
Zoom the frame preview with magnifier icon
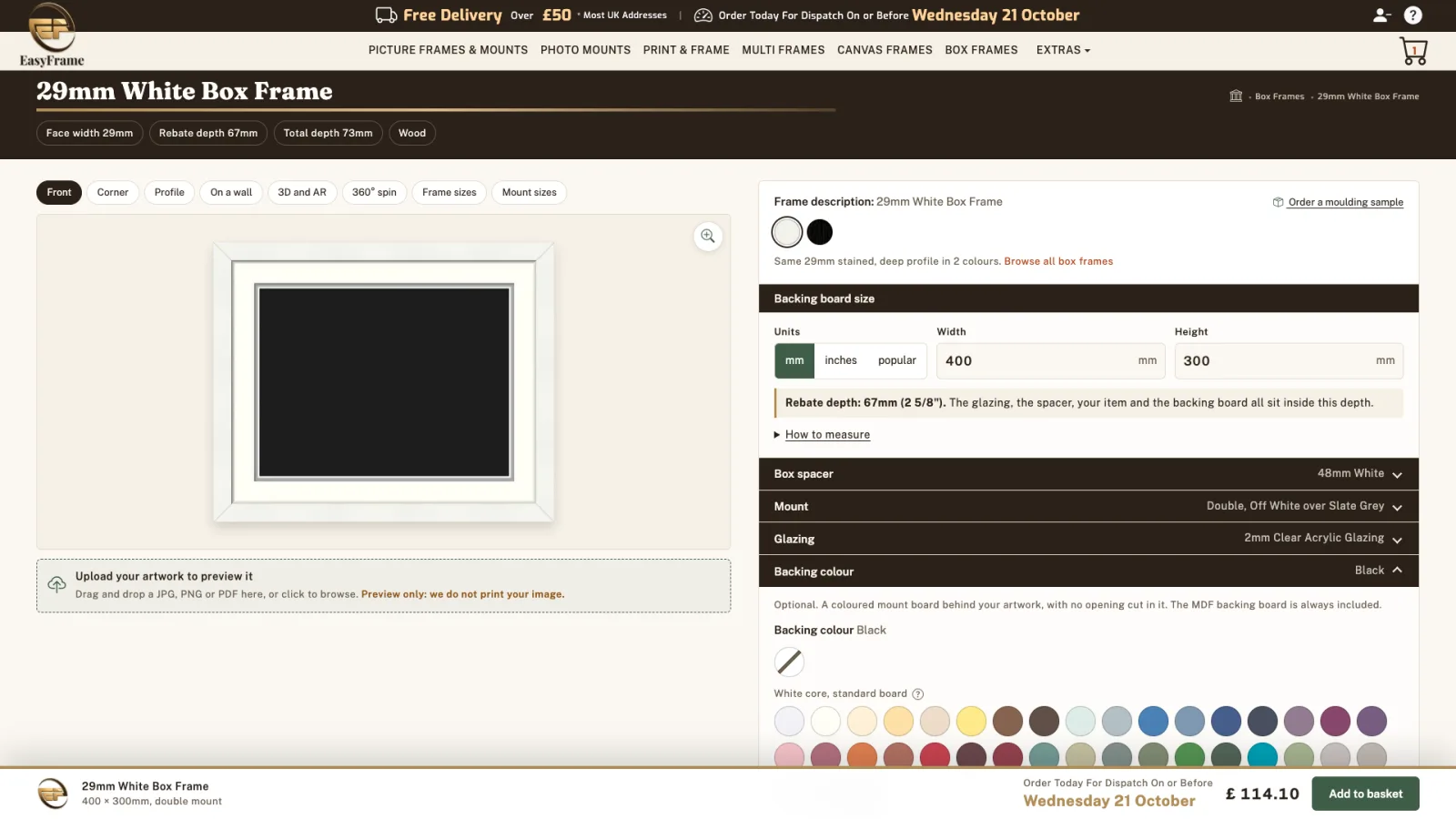pos(708,237)
